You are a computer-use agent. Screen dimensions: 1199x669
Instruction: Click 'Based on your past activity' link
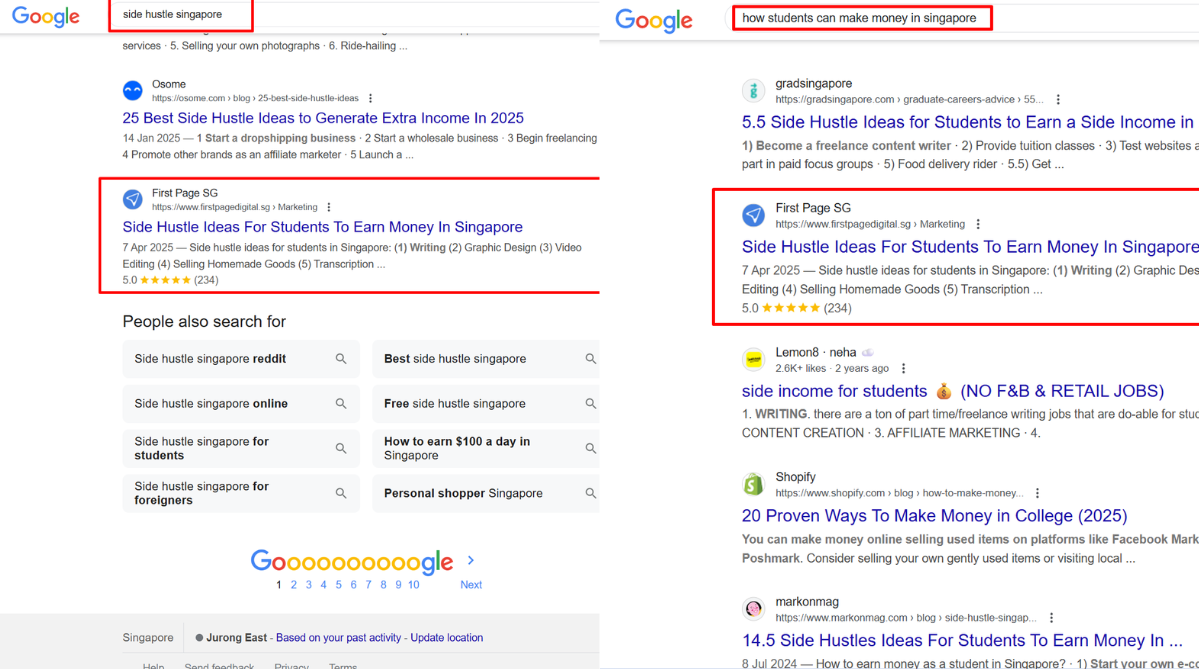[338, 638]
